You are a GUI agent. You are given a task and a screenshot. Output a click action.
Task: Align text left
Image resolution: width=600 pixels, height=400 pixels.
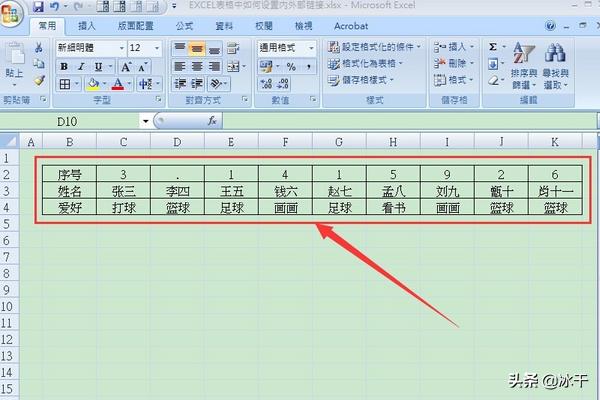pos(179,67)
